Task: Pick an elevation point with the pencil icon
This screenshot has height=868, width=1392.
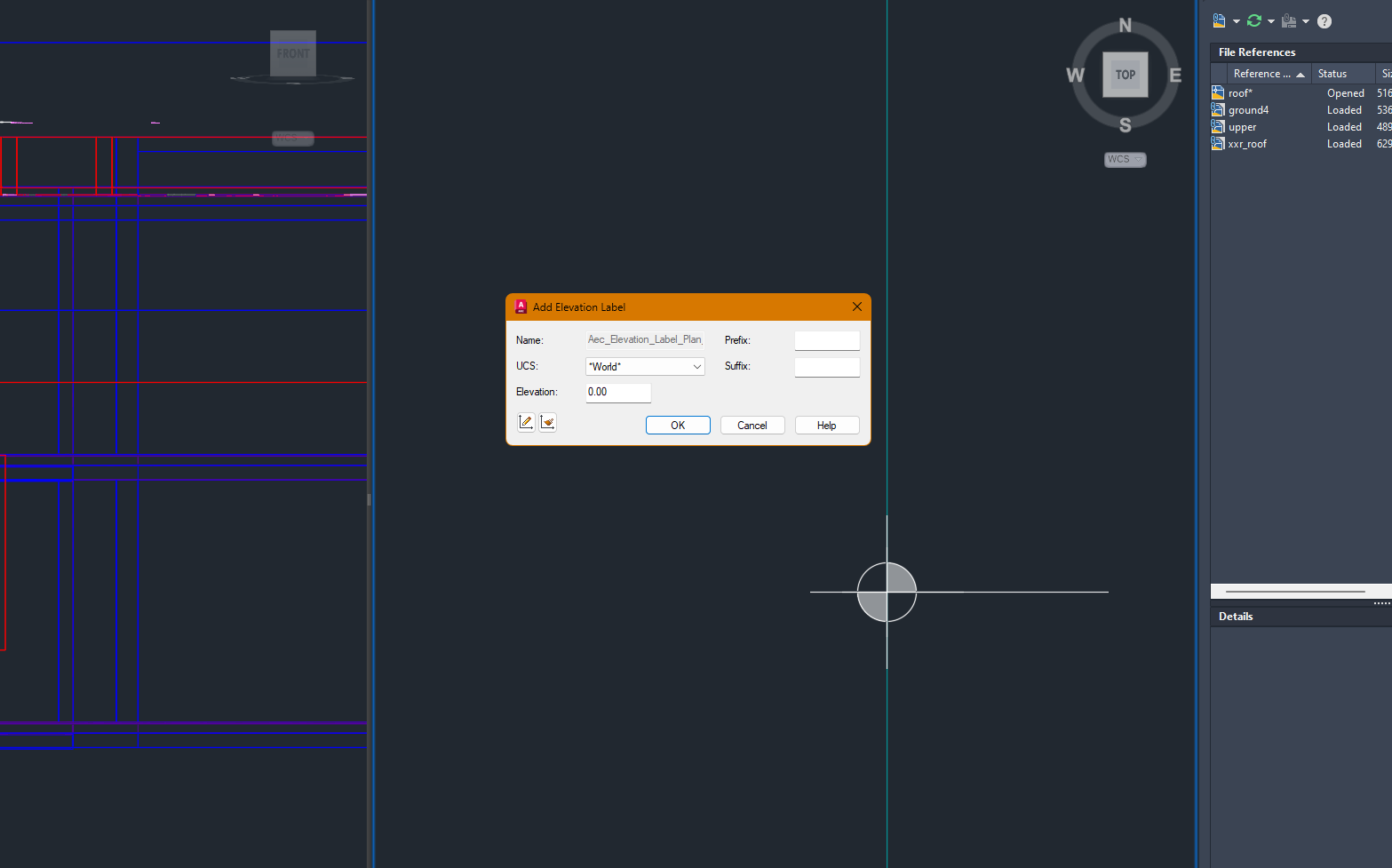Action: pos(525,422)
